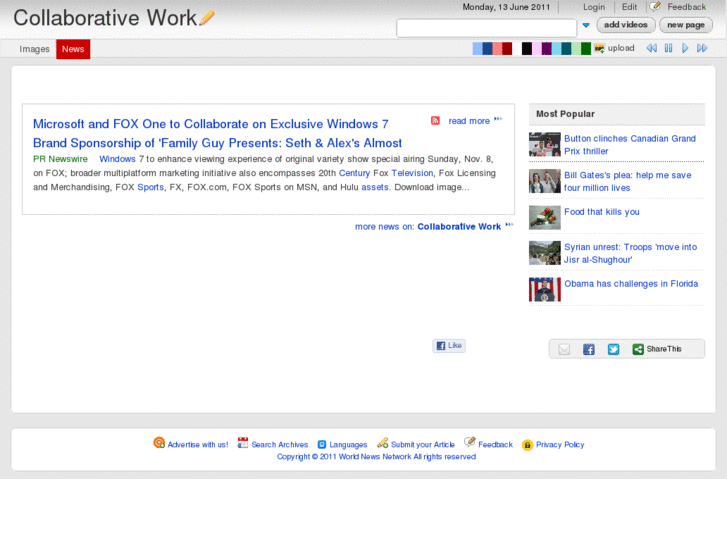This screenshot has width=727, height=545.
Task: Click the Search Archives footer link text
Action: 280,444
